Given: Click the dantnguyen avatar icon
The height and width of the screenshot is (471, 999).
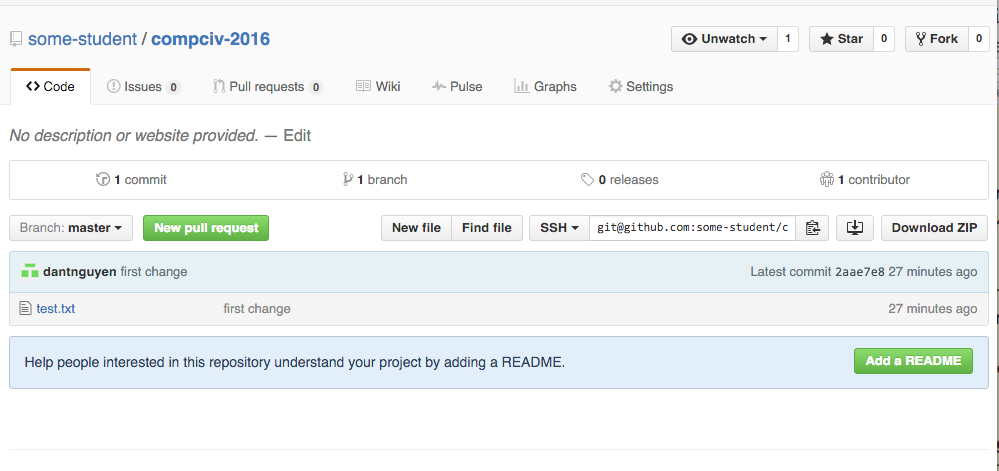Looking at the screenshot, I should [x=30, y=271].
